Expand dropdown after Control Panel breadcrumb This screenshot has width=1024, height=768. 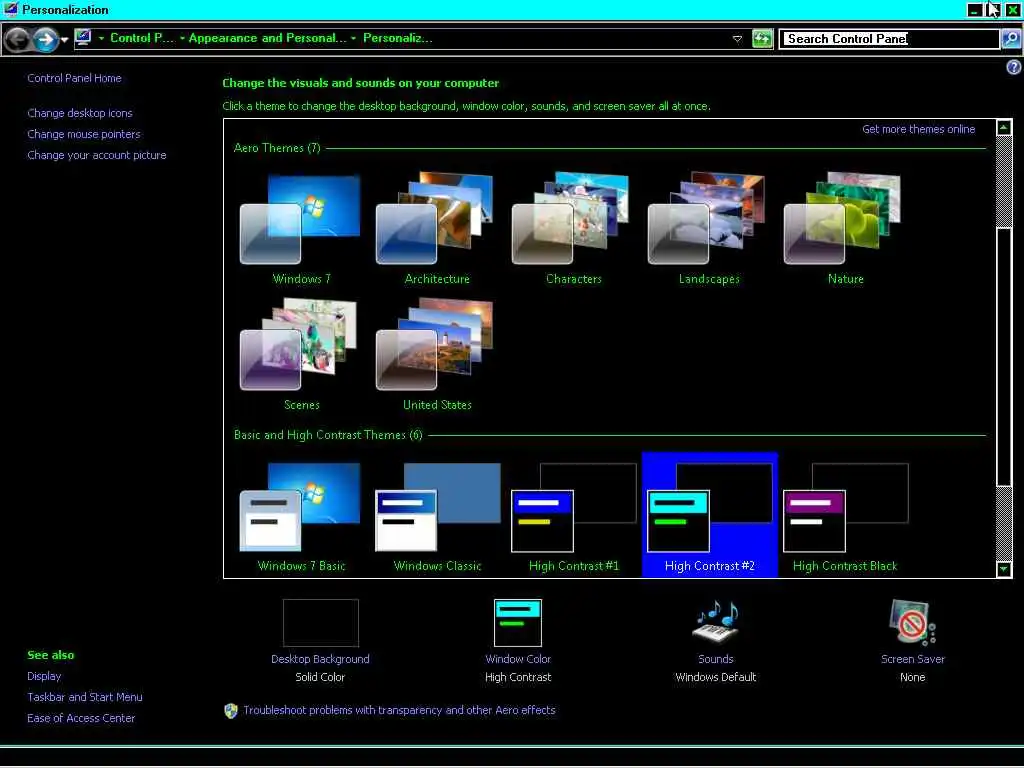coord(182,39)
